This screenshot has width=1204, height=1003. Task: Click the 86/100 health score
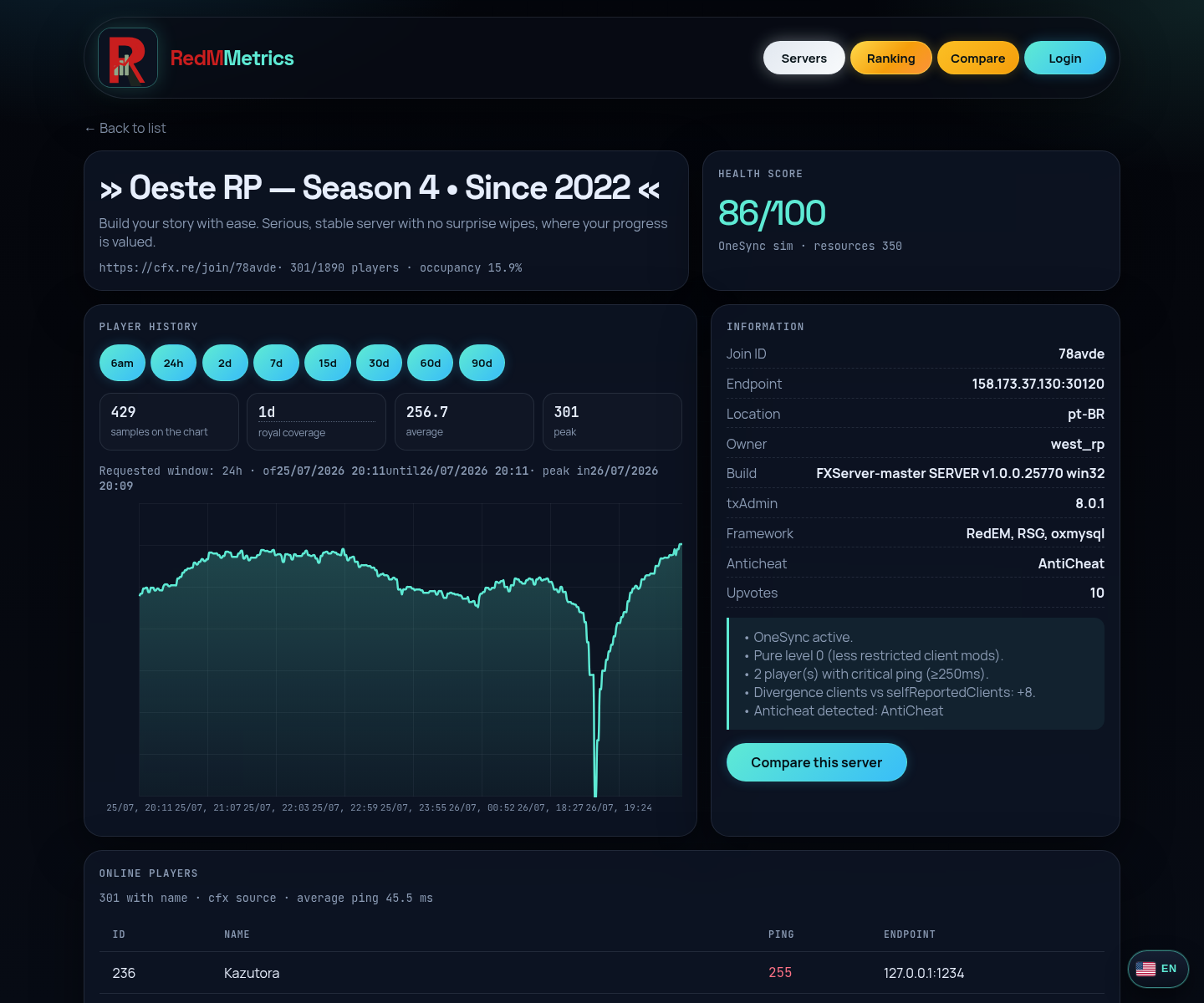(x=772, y=213)
